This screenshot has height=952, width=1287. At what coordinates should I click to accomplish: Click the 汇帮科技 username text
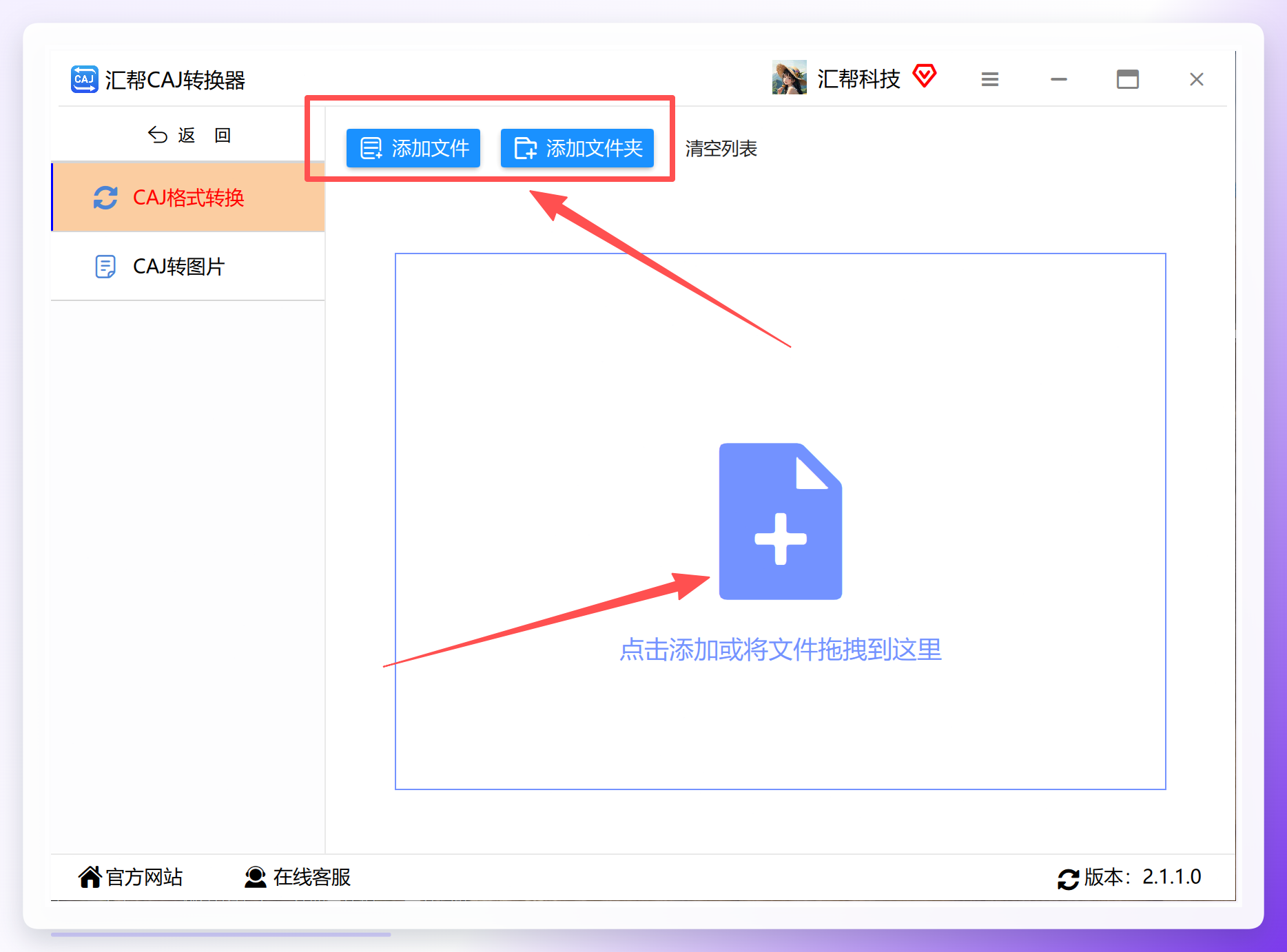click(858, 79)
